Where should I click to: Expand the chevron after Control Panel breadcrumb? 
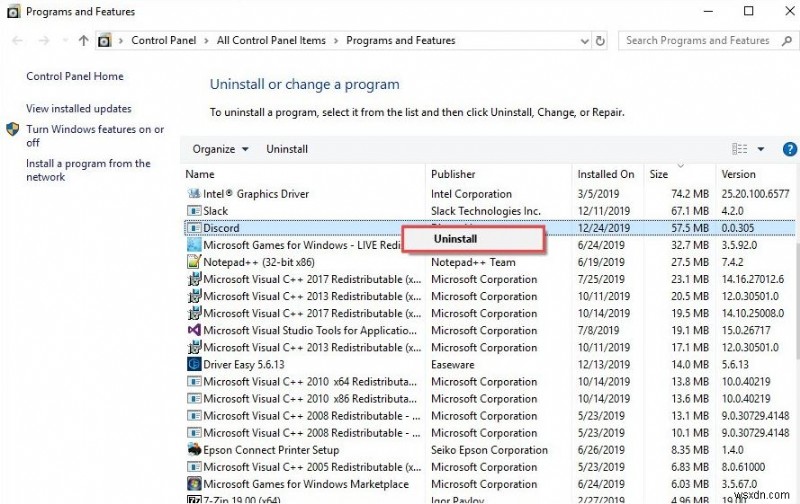point(206,41)
